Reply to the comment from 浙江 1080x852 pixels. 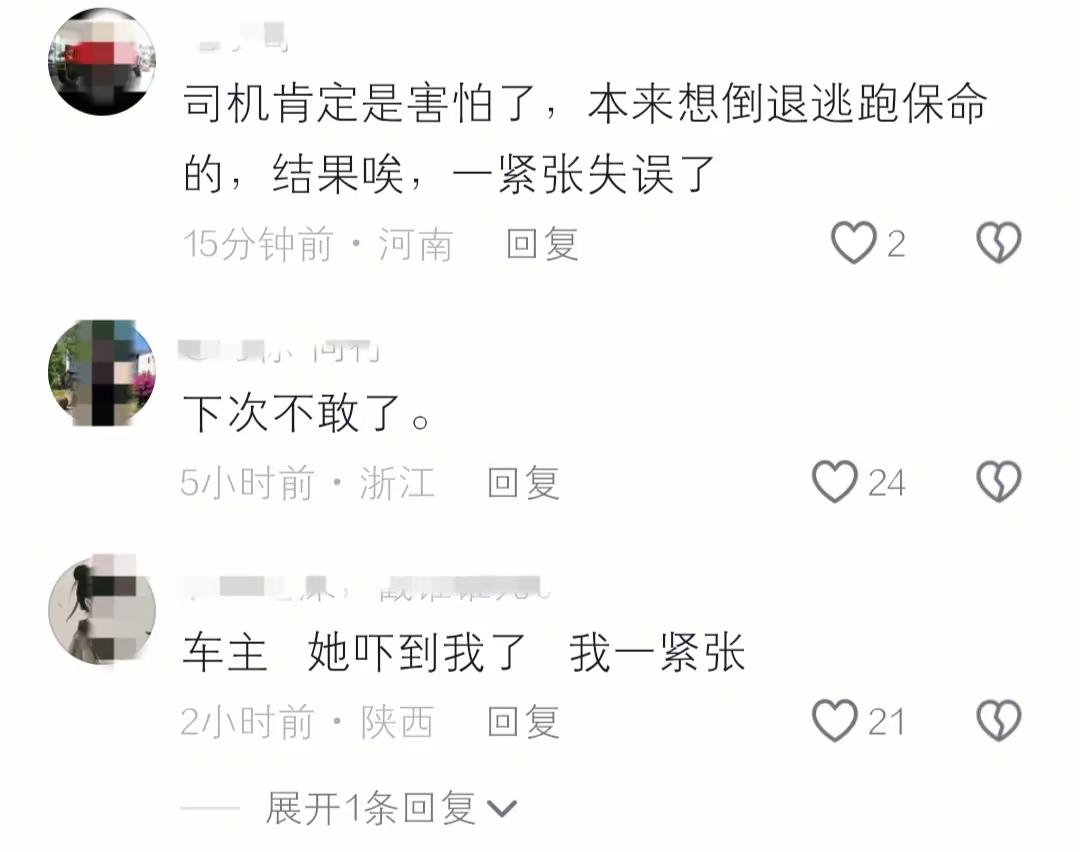[523, 482]
